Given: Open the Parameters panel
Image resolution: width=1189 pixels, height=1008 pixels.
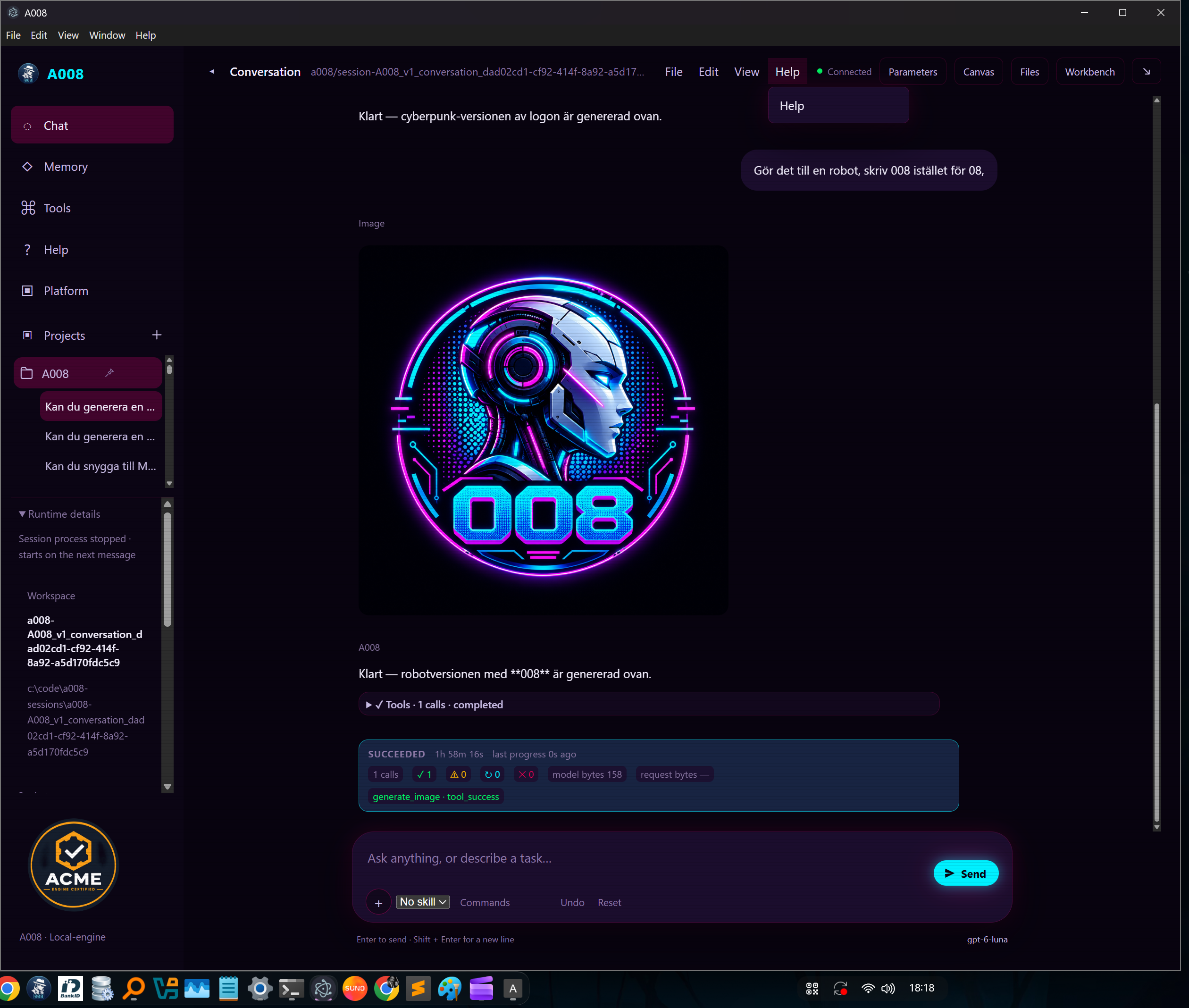Looking at the screenshot, I should 913,71.
